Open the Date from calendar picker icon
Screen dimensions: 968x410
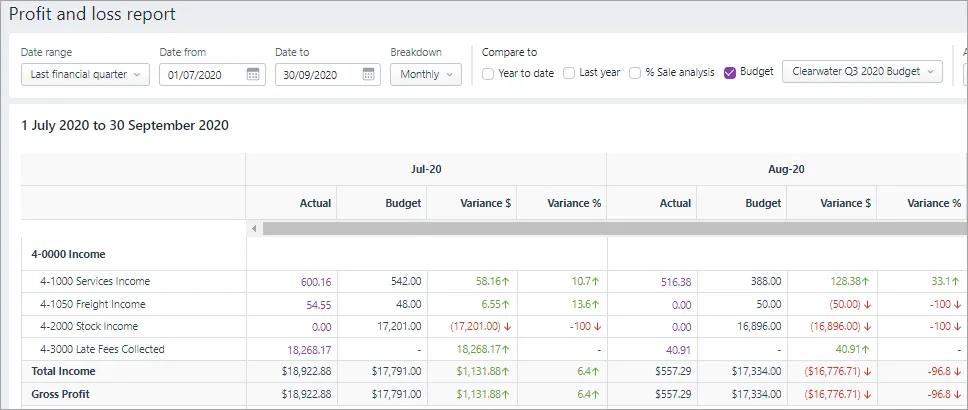point(253,74)
